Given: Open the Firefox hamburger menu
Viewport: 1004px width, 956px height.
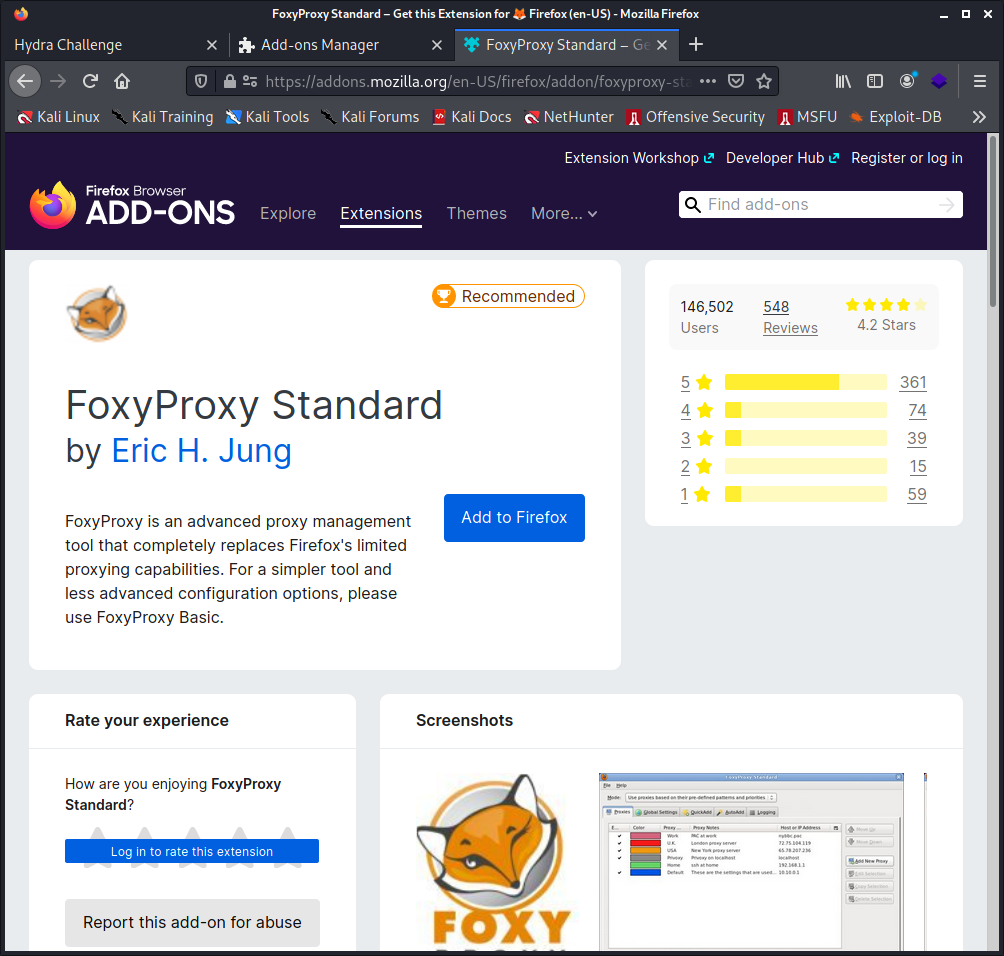Looking at the screenshot, I should click(x=980, y=81).
